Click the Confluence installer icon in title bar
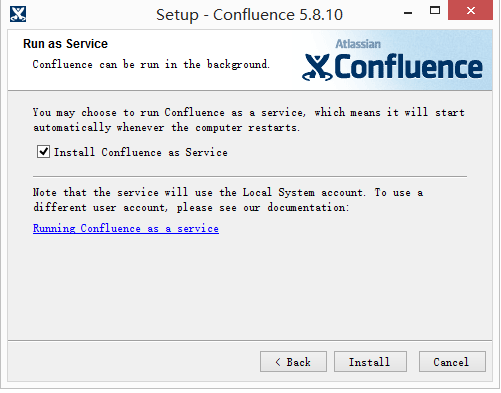Viewport: 501px width, 393px height. (x=18, y=14)
